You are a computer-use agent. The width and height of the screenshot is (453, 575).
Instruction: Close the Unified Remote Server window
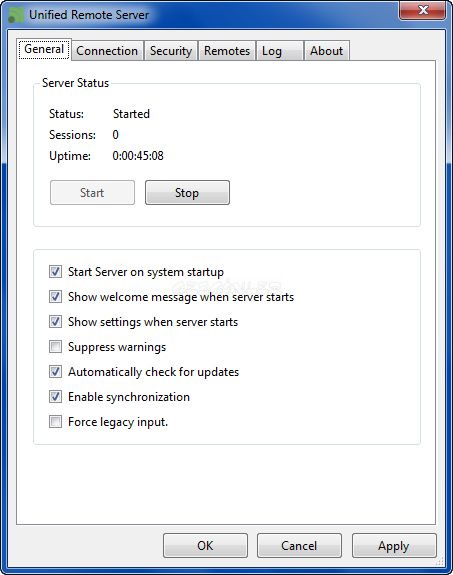coord(423,10)
